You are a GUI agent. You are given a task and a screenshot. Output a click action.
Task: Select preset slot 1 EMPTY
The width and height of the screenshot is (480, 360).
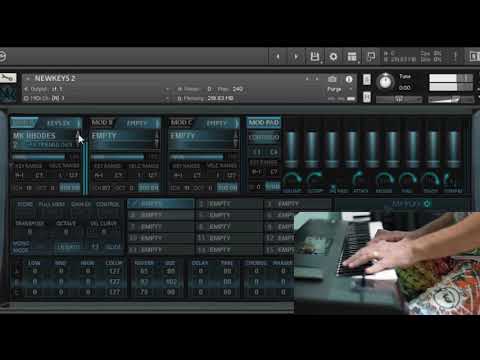pos(161,203)
